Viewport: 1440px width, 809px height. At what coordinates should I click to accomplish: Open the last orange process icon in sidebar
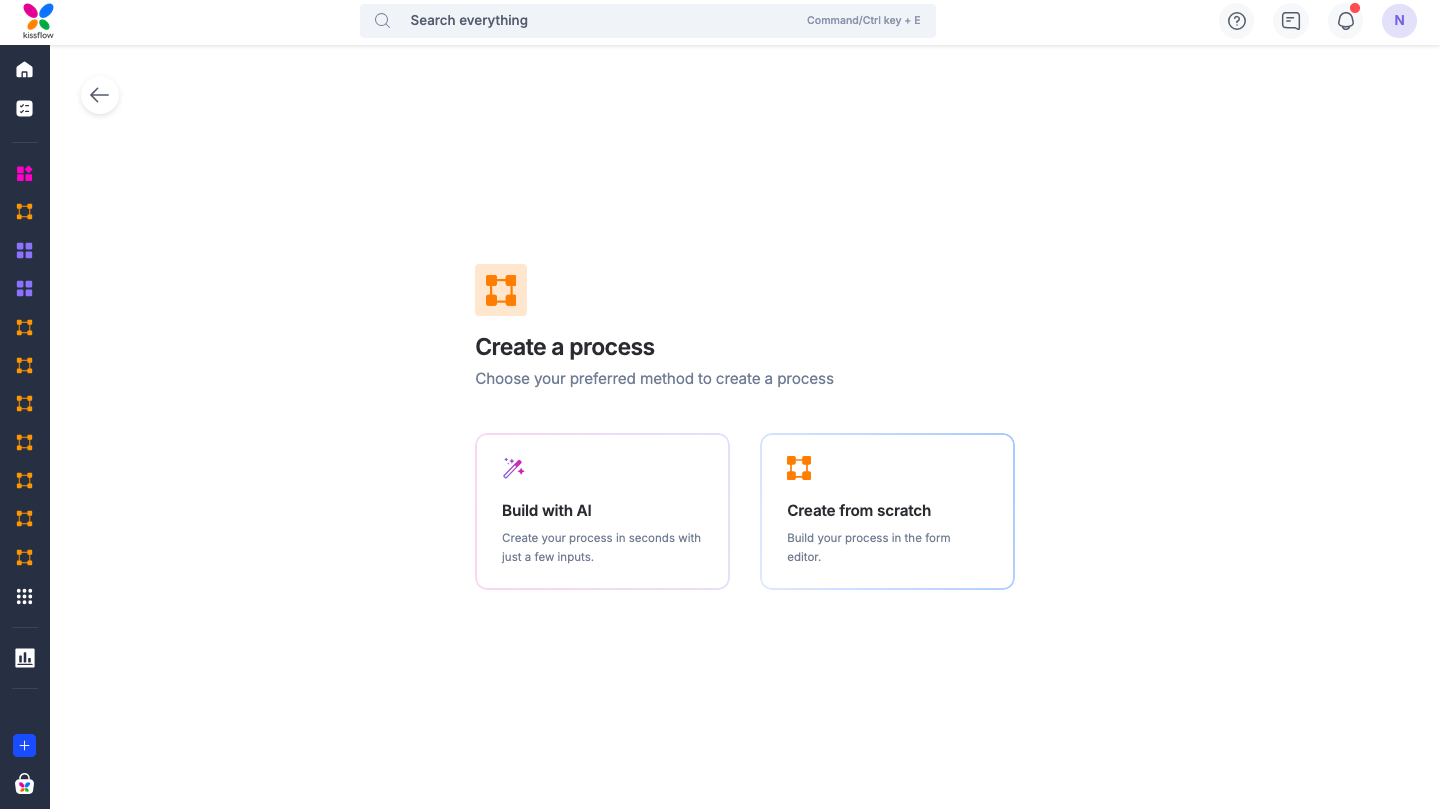point(25,557)
